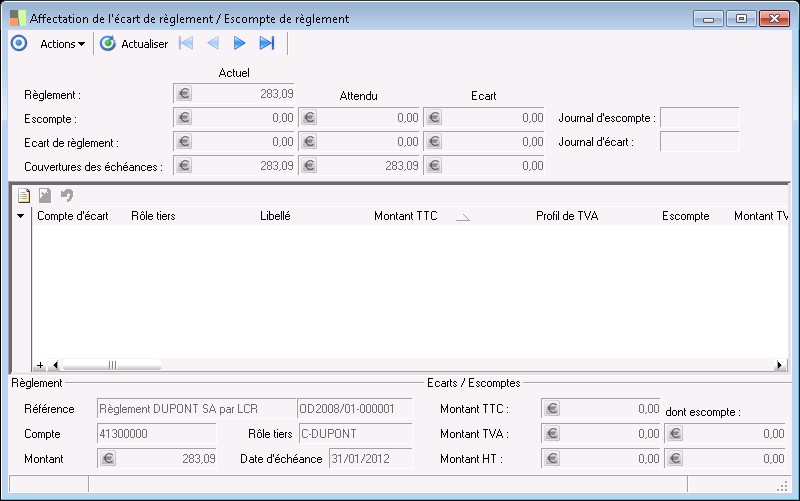Click the euro icon beside Règlement amount
Viewport: 800px width, 501px height.
[x=184, y=94]
